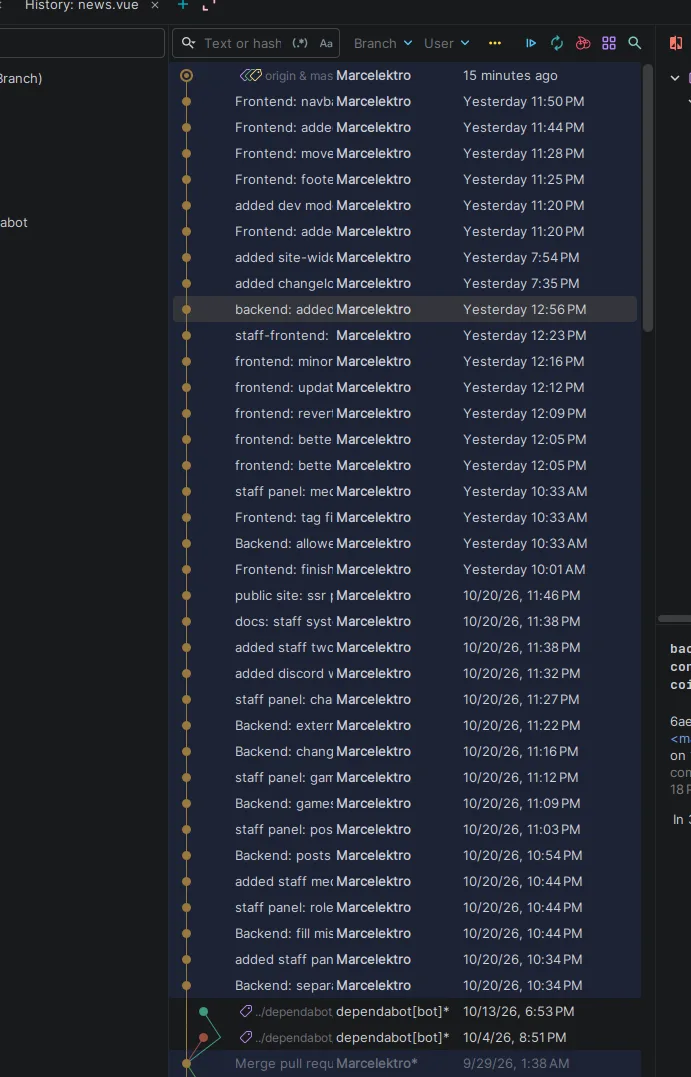Select the 'staff panel: med' commit at 10:33 AM

point(405,492)
